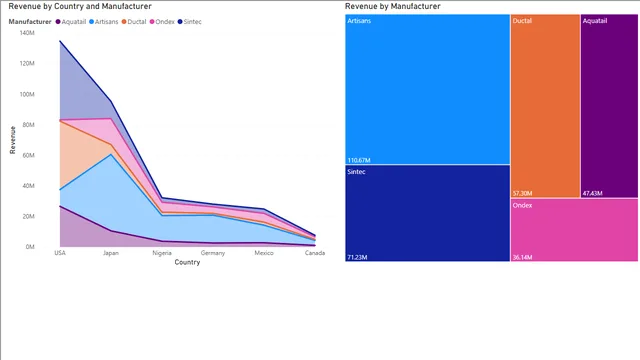Click the Revenue by Country and Manufacturer title

pos(80,7)
